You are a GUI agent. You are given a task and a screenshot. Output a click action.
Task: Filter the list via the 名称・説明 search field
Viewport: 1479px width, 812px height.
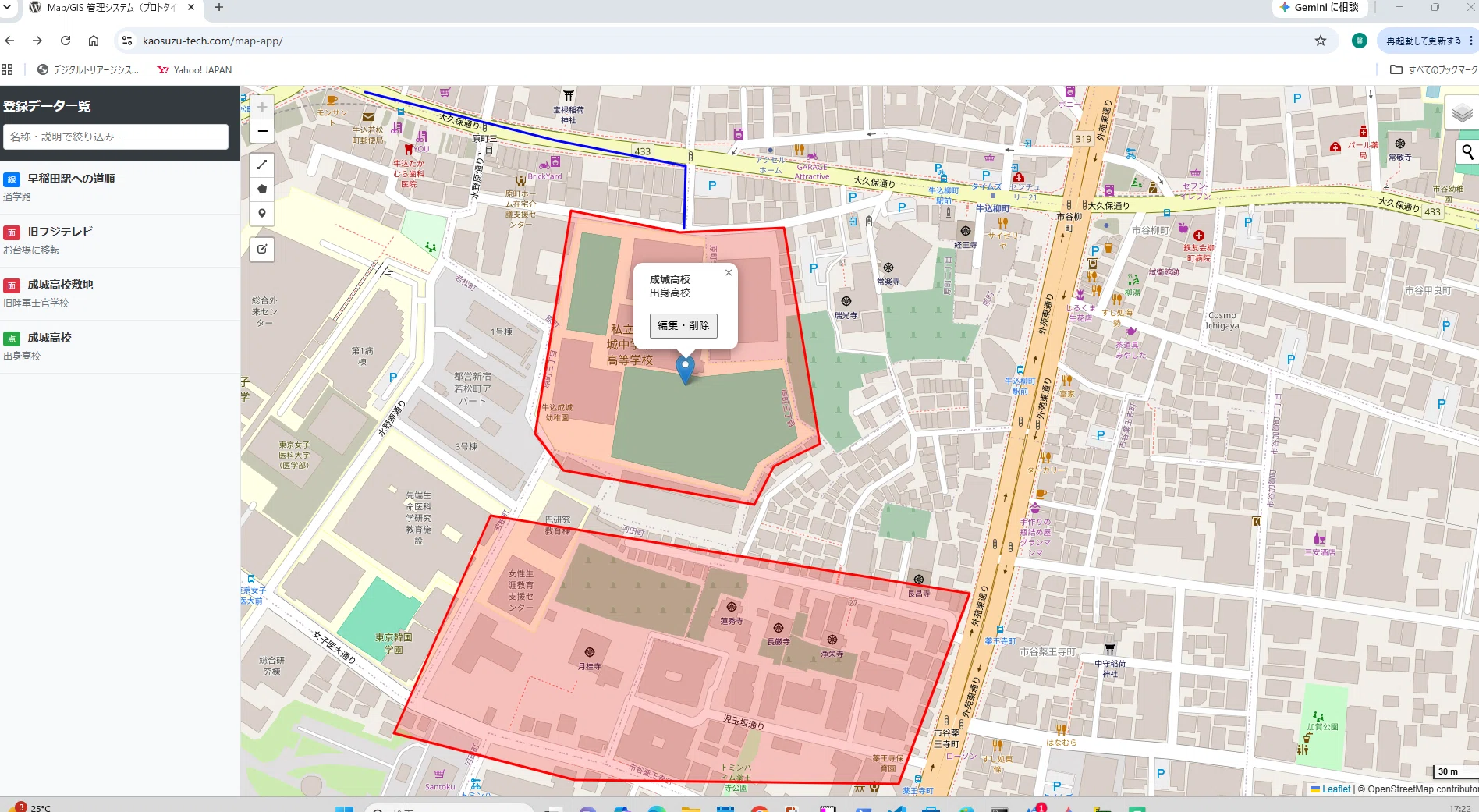[115, 137]
